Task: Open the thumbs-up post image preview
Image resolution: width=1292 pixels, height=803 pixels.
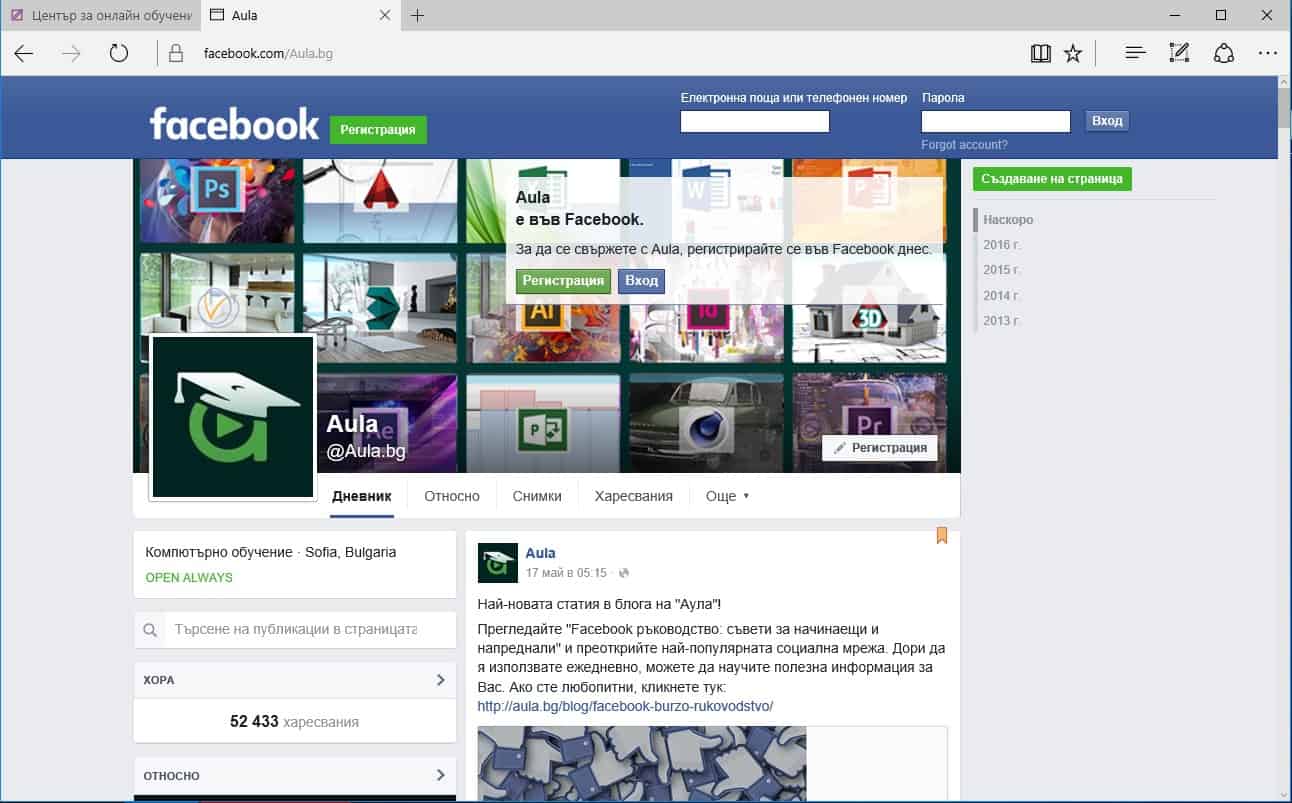Action: click(x=641, y=764)
